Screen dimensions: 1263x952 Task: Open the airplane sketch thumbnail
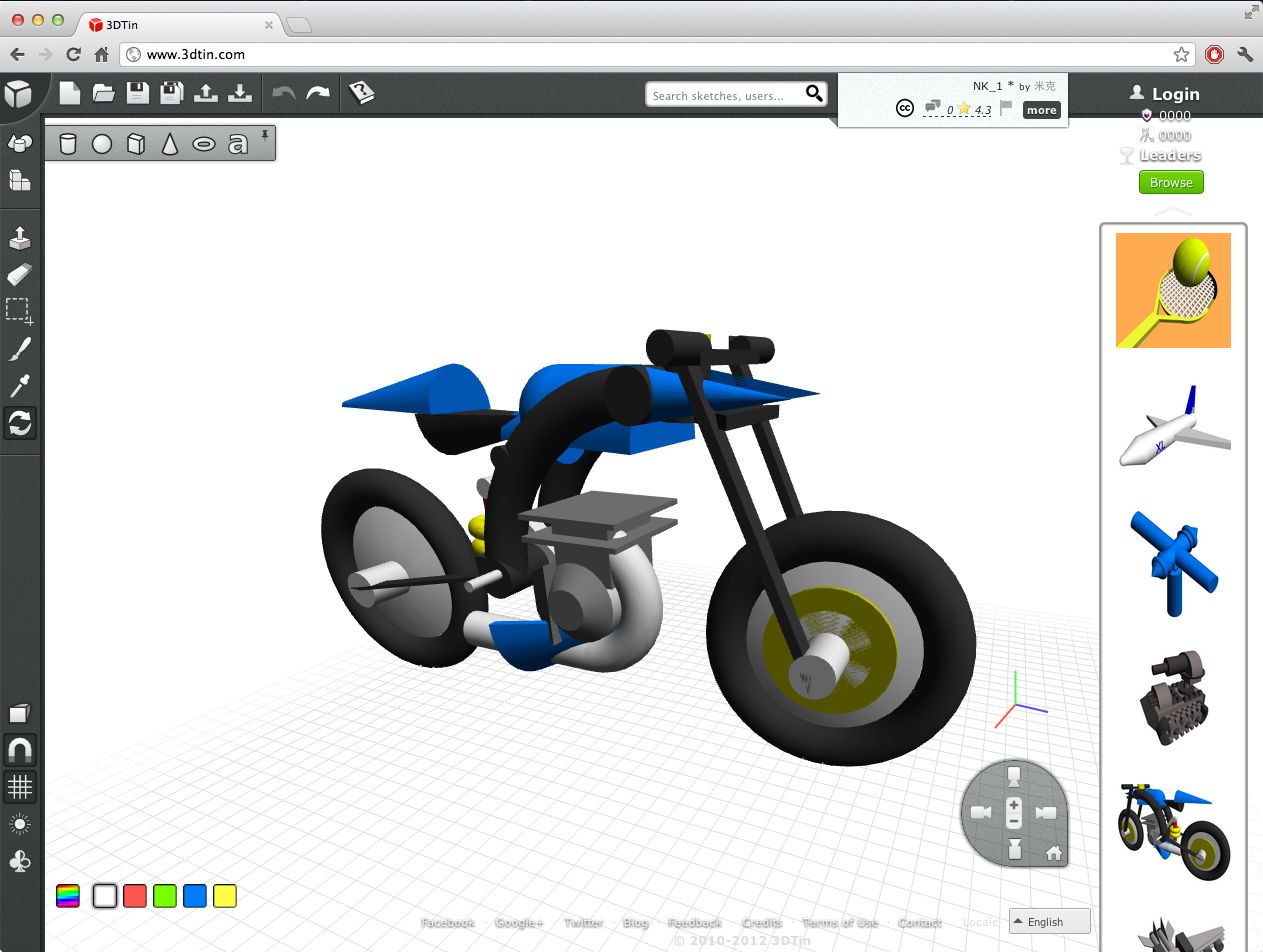click(1173, 426)
